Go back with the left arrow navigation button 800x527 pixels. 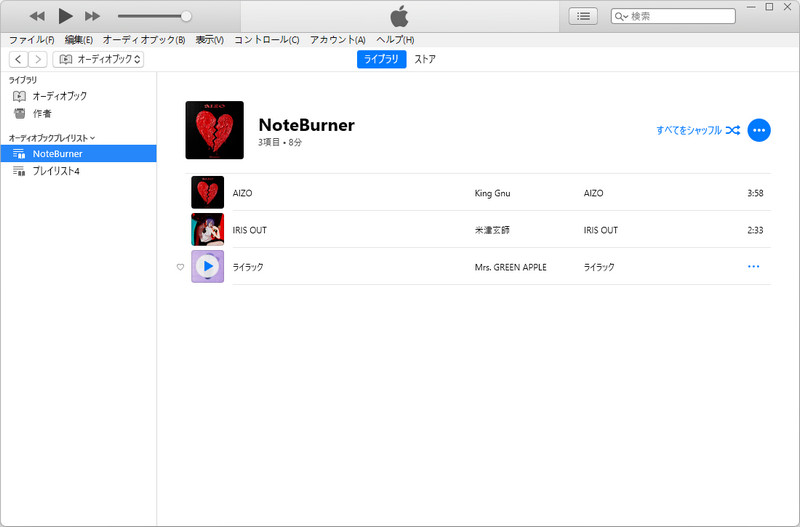[18, 59]
